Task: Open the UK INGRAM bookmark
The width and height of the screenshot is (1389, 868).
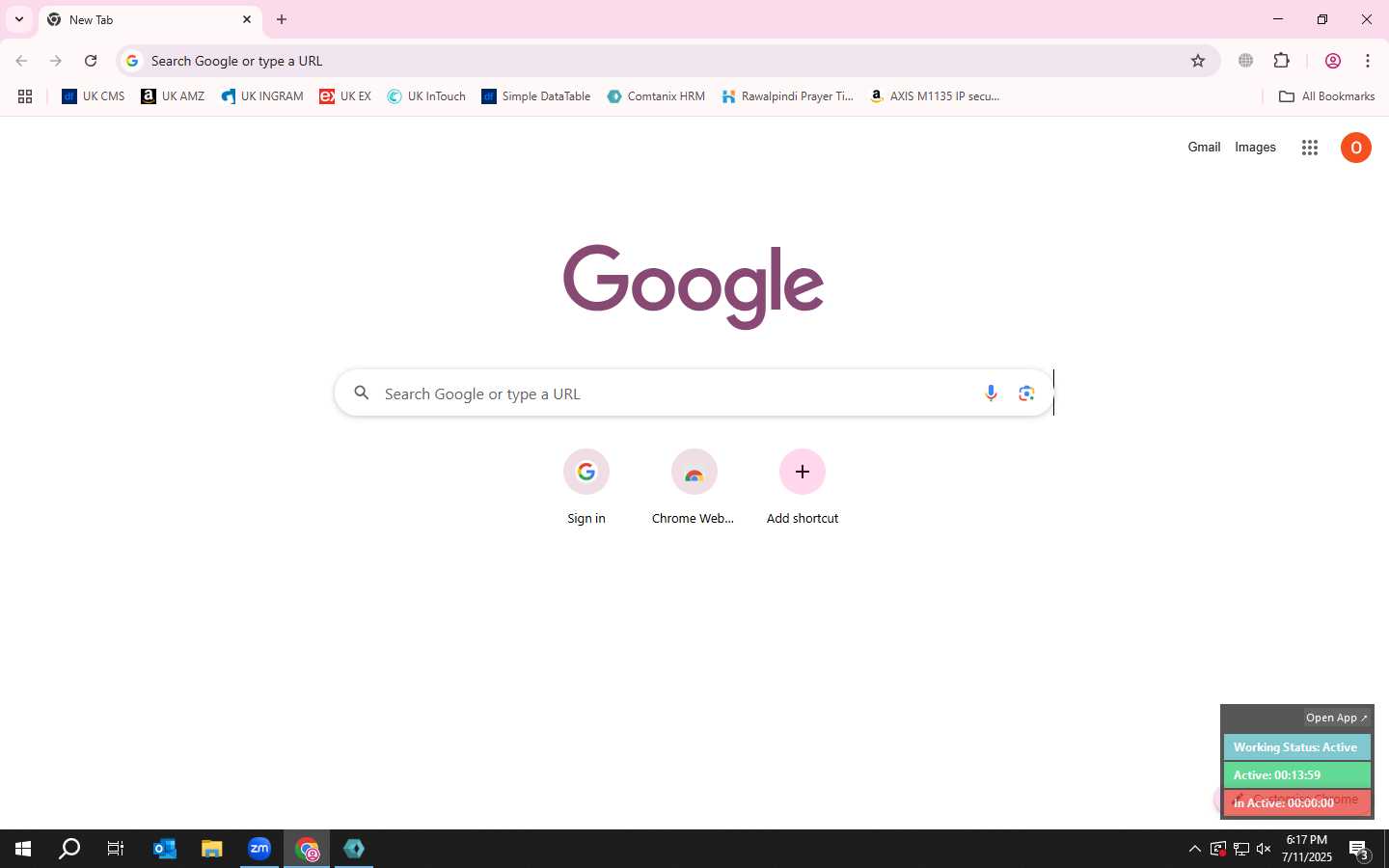Action: pyautogui.click(x=262, y=96)
